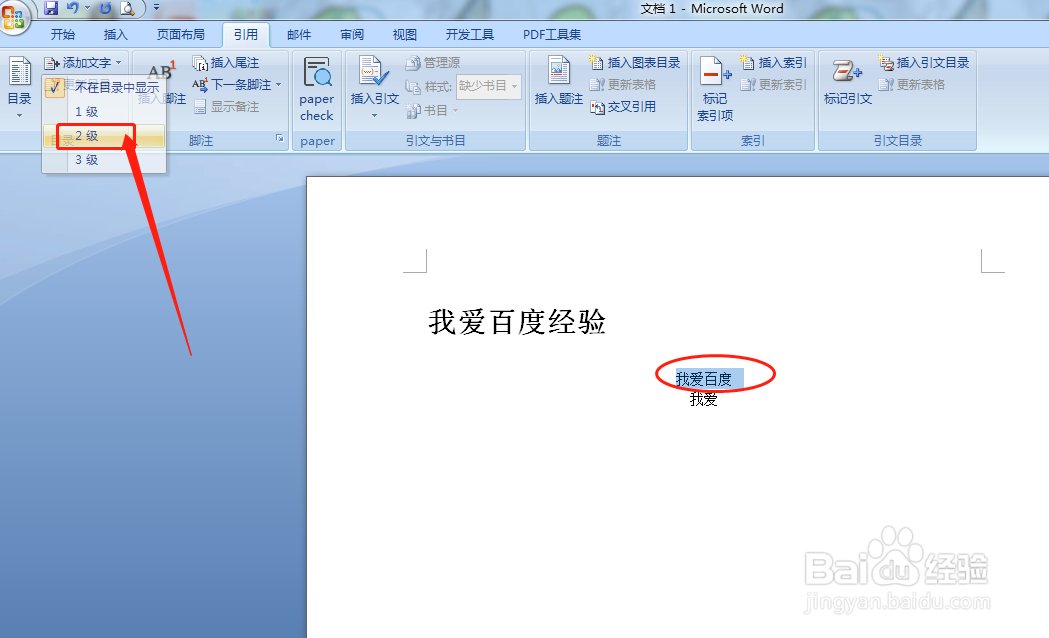This screenshot has width=1049, height=638.
Task: Click 显示备注 show notes
Action: pos(226,106)
